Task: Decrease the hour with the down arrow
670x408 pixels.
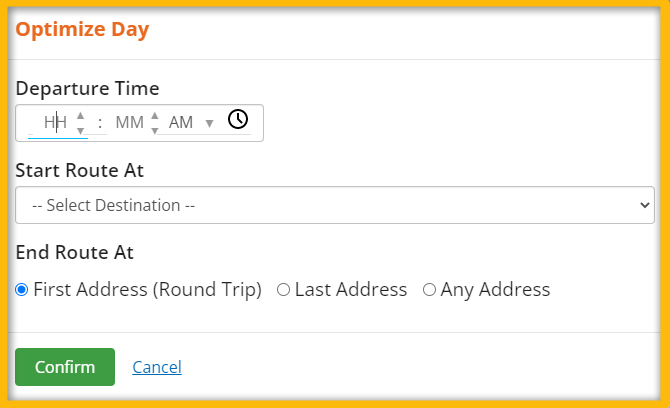Action: [x=80, y=131]
